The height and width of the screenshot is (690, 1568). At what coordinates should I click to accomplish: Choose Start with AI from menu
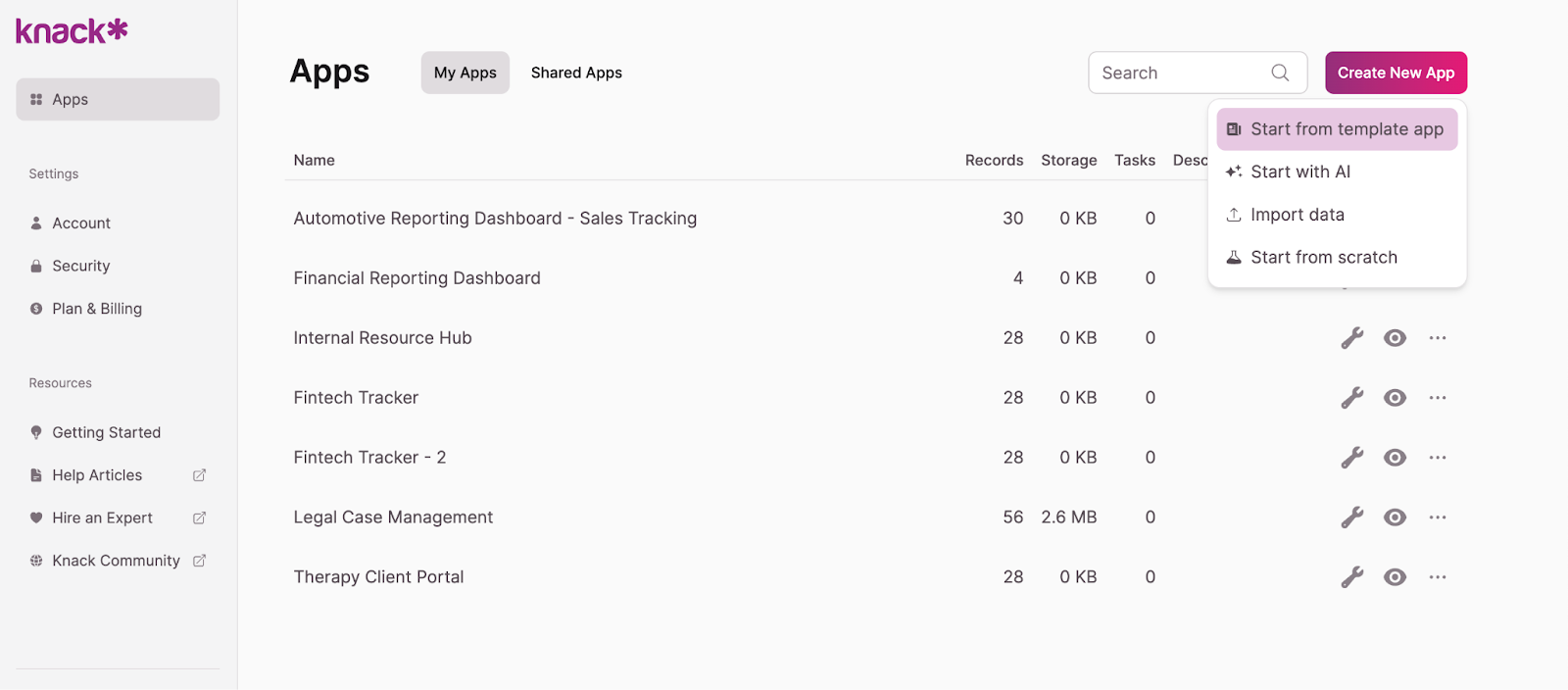tap(1299, 172)
